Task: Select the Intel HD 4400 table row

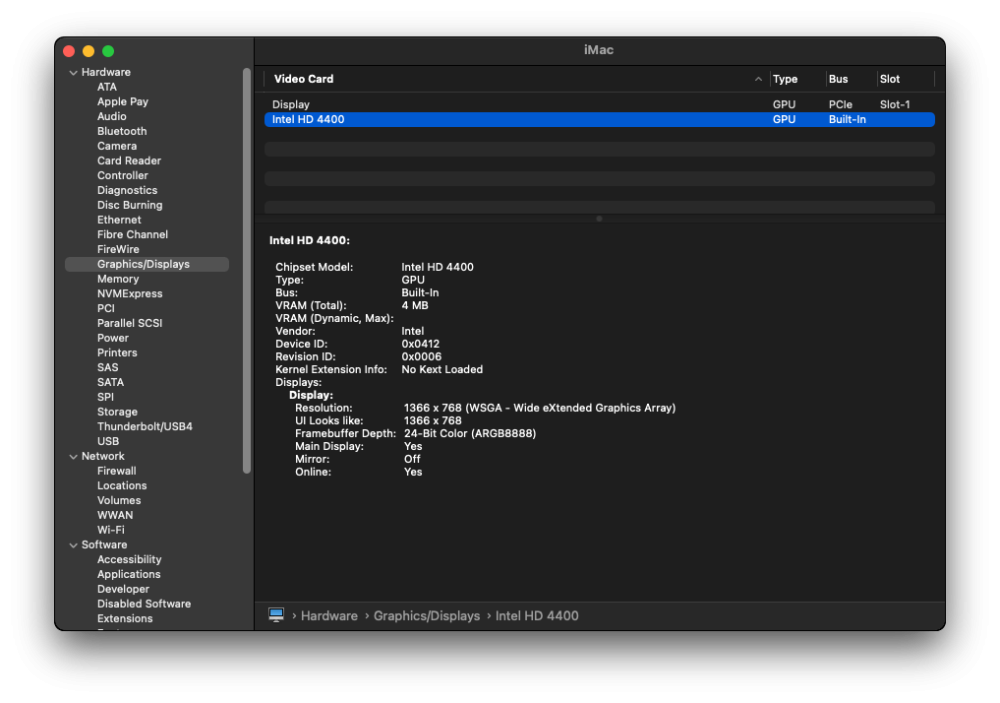Action: point(599,119)
